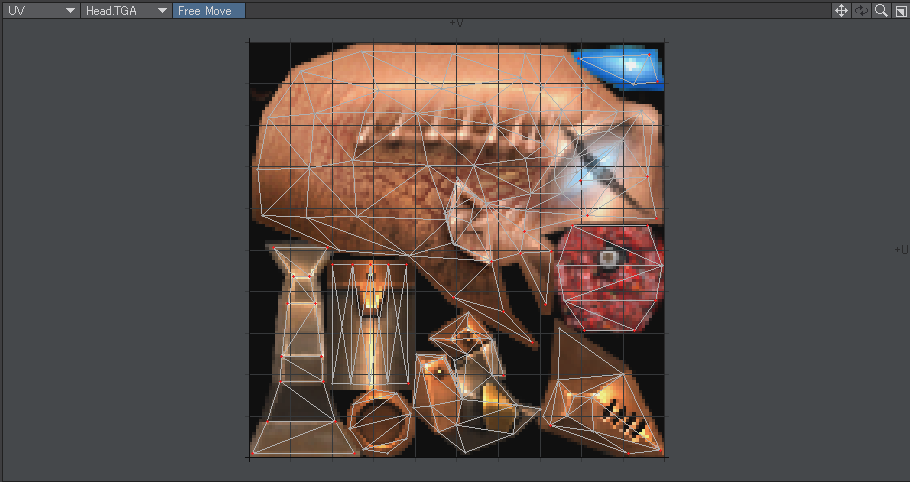
Task: Open the UV view type dropdown
Action: coord(41,10)
